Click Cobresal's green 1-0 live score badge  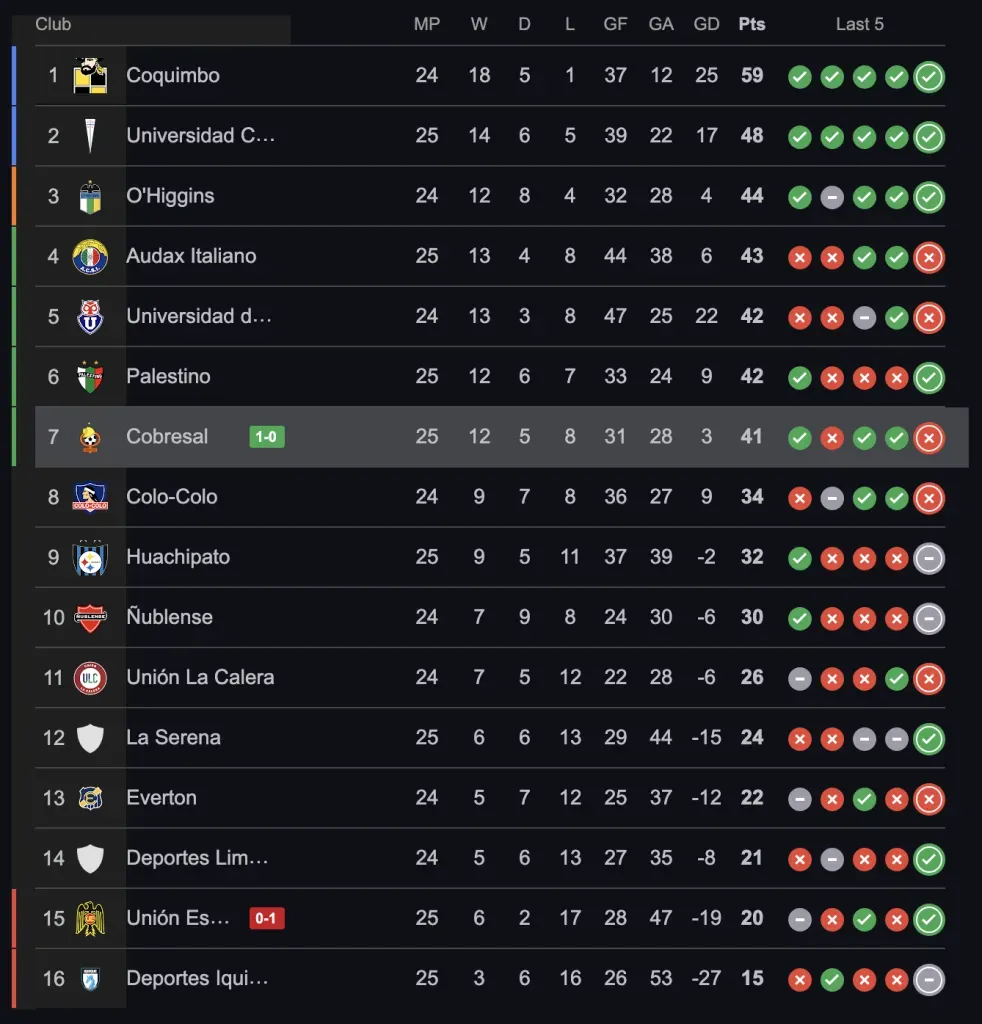267,437
